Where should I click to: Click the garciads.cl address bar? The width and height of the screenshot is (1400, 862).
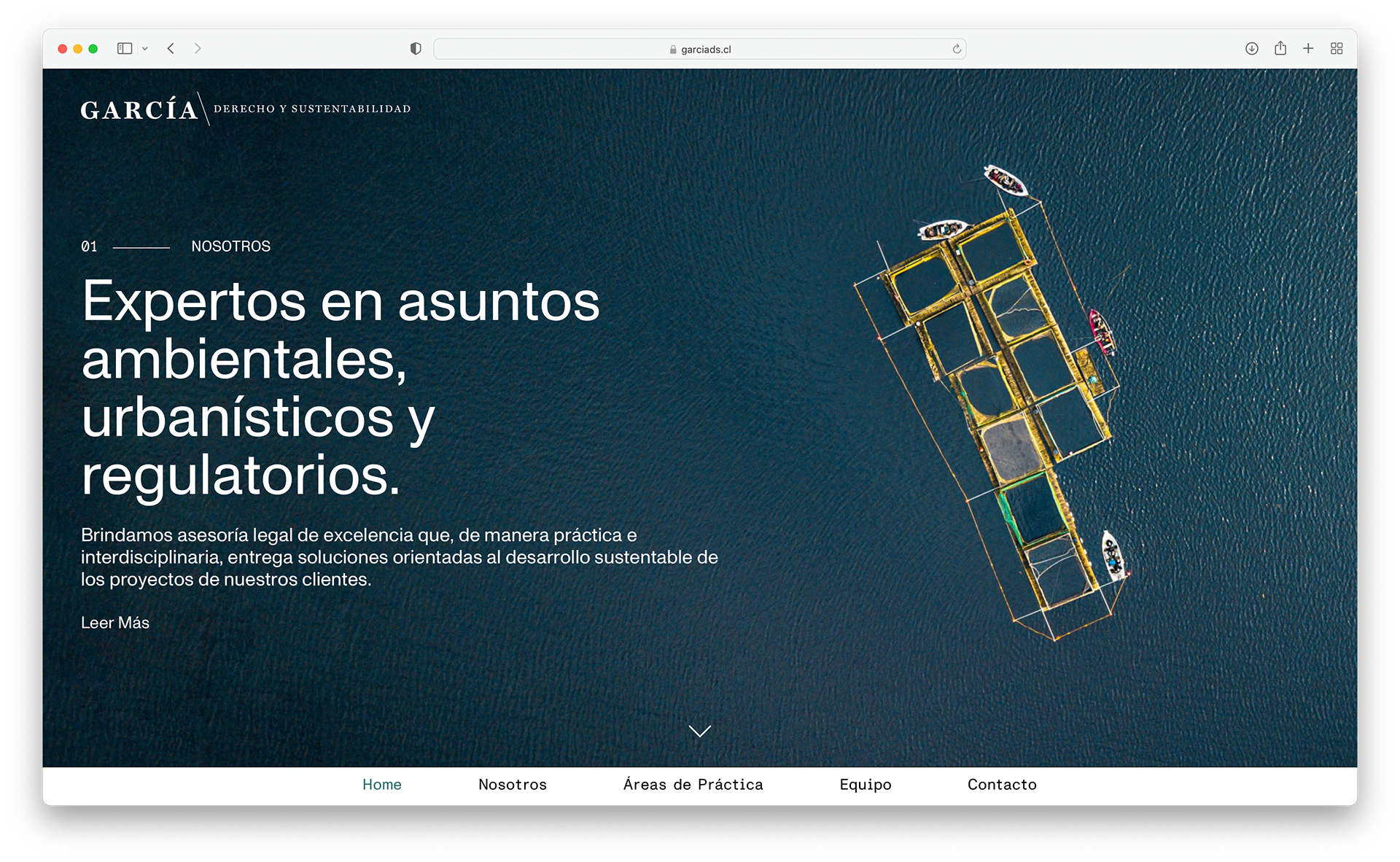click(x=699, y=49)
